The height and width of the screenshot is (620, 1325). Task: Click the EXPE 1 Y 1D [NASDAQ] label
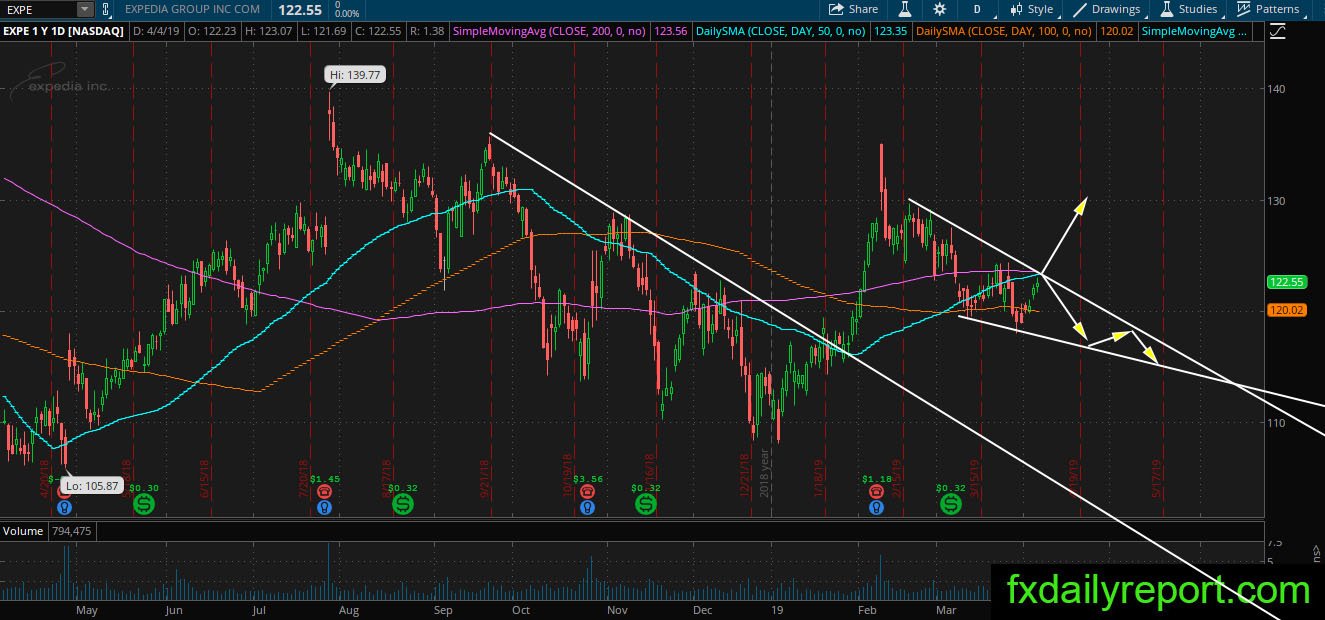tap(65, 32)
